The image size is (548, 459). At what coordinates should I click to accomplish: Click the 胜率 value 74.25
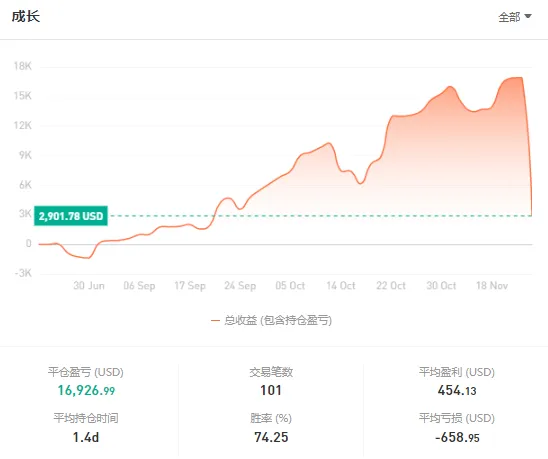coord(271,437)
